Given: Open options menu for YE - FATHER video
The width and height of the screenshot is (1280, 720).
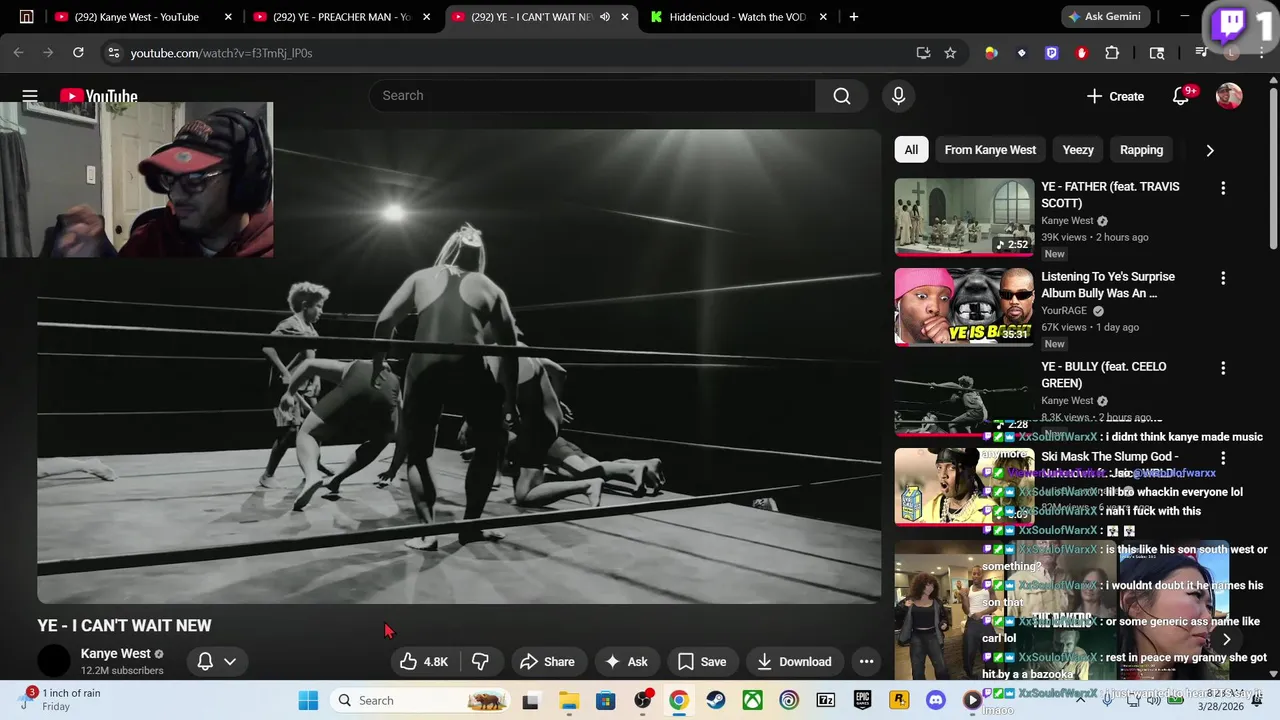Looking at the screenshot, I should coord(1222,188).
